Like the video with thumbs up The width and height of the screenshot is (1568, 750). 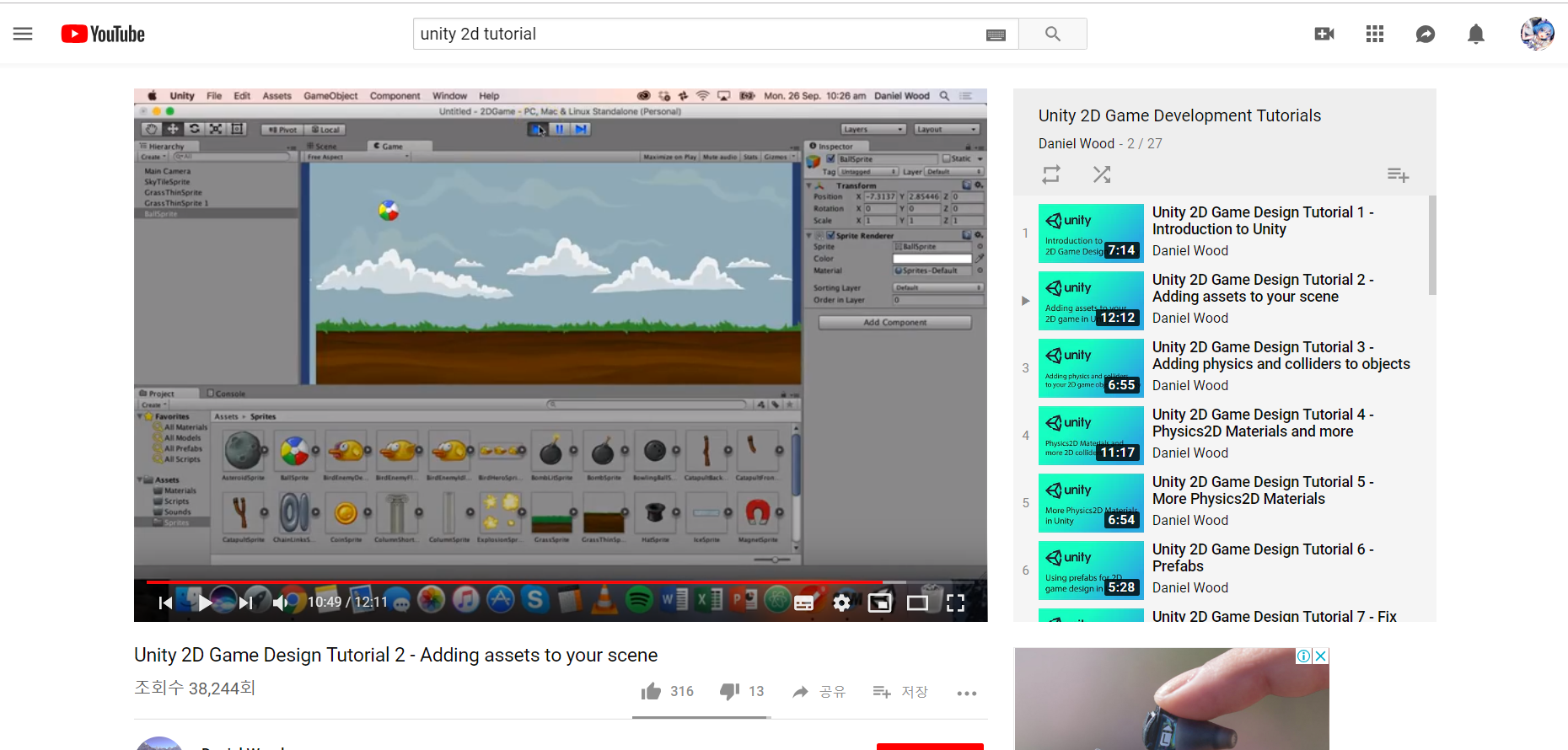(x=651, y=692)
